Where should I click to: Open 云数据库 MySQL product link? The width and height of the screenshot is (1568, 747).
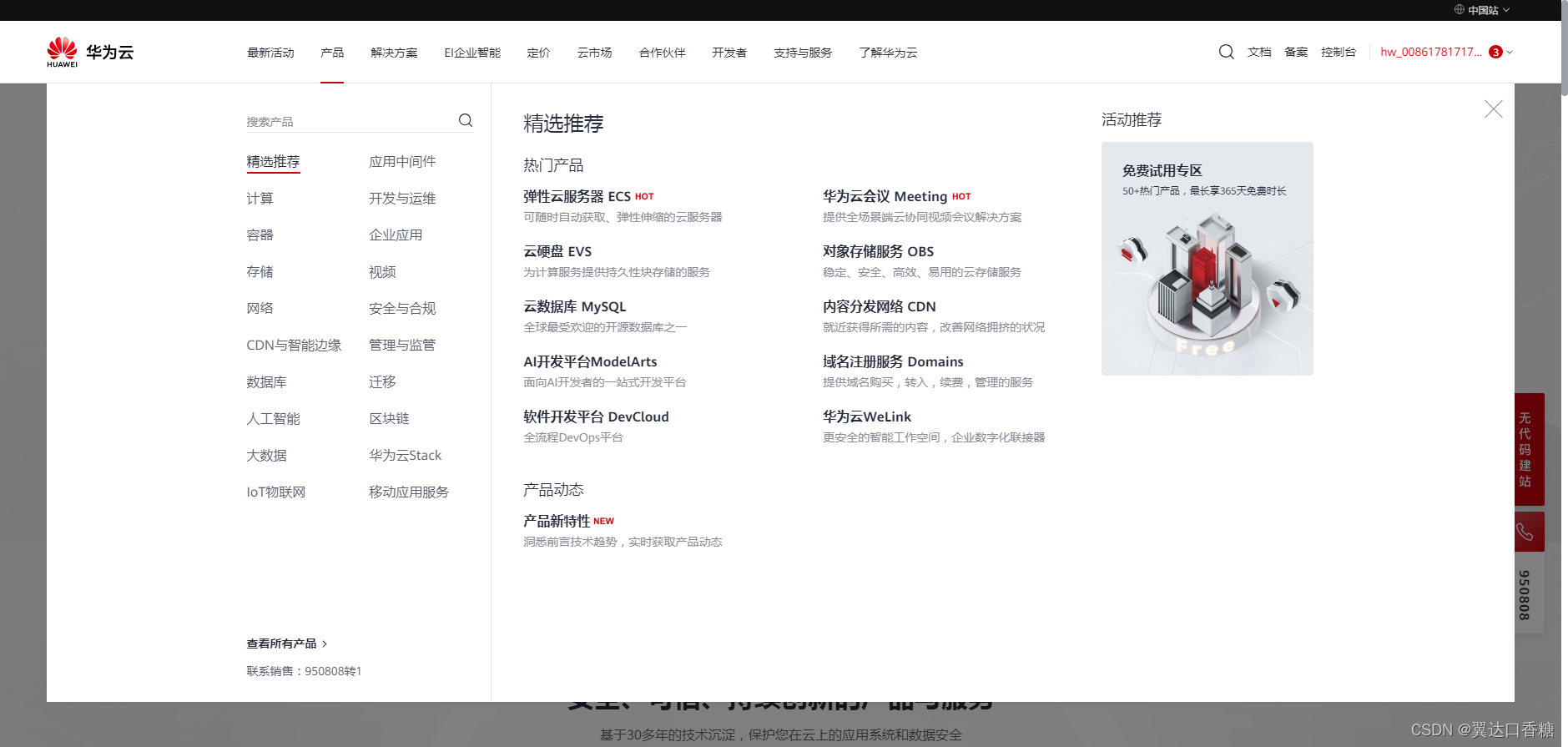[x=574, y=307]
